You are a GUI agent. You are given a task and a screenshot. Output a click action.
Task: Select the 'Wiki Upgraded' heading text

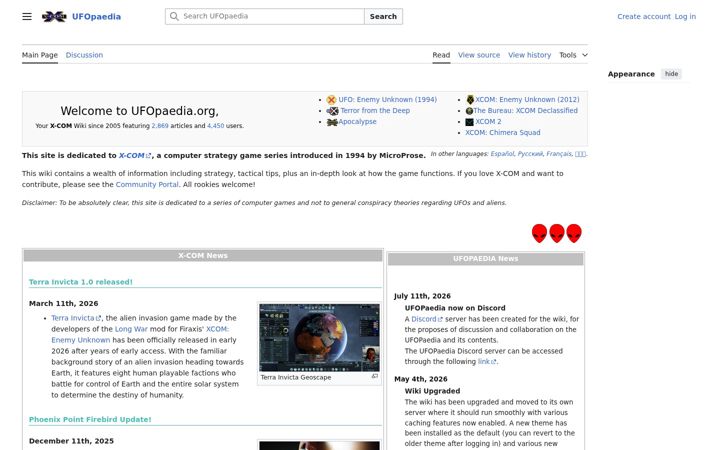pos(432,391)
